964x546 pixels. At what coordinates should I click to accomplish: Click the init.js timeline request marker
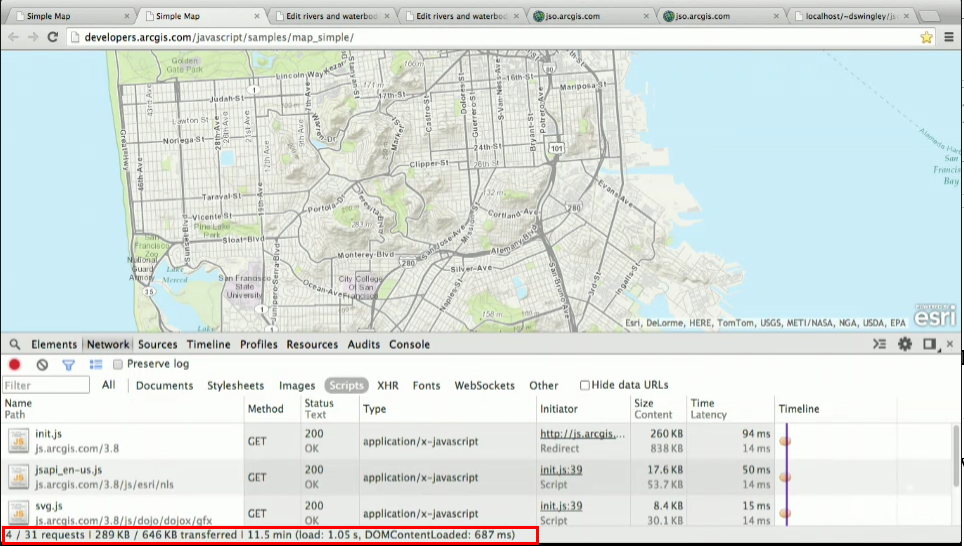point(785,441)
